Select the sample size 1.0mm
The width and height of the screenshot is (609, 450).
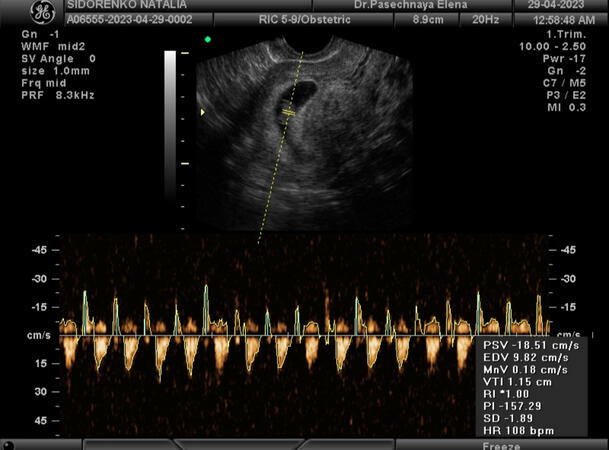point(56,71)
